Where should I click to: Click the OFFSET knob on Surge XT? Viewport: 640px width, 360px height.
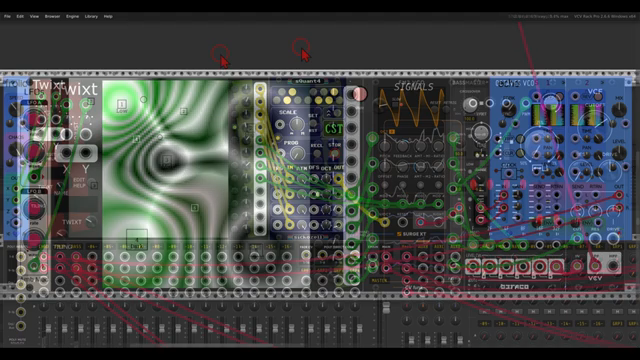384,167
